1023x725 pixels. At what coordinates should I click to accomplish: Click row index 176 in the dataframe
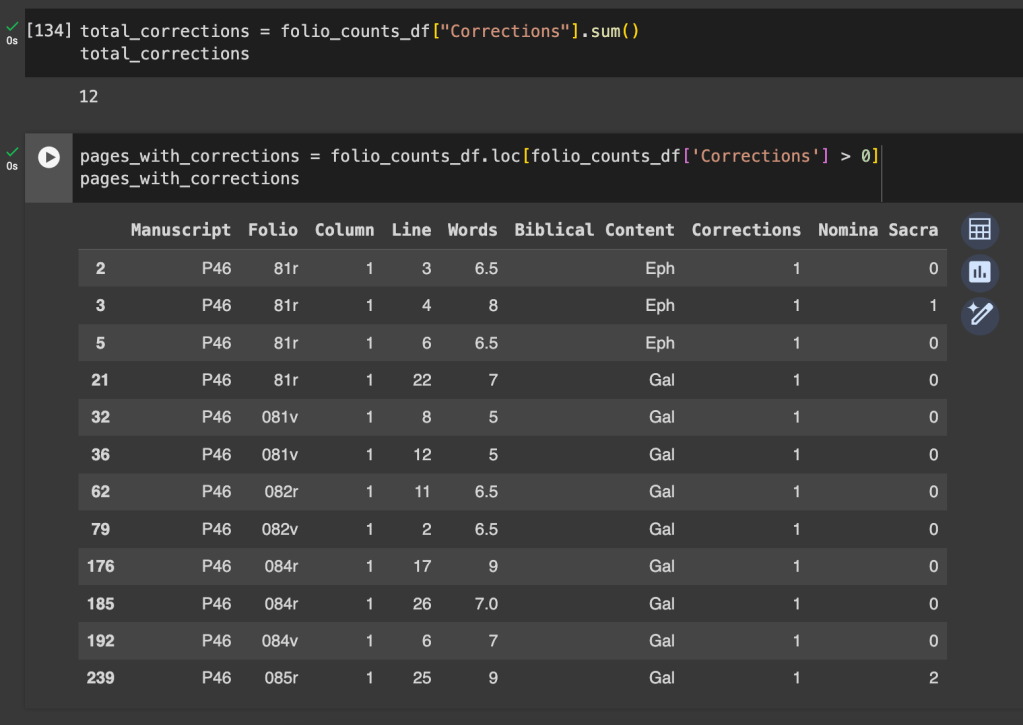coord(100,566)
